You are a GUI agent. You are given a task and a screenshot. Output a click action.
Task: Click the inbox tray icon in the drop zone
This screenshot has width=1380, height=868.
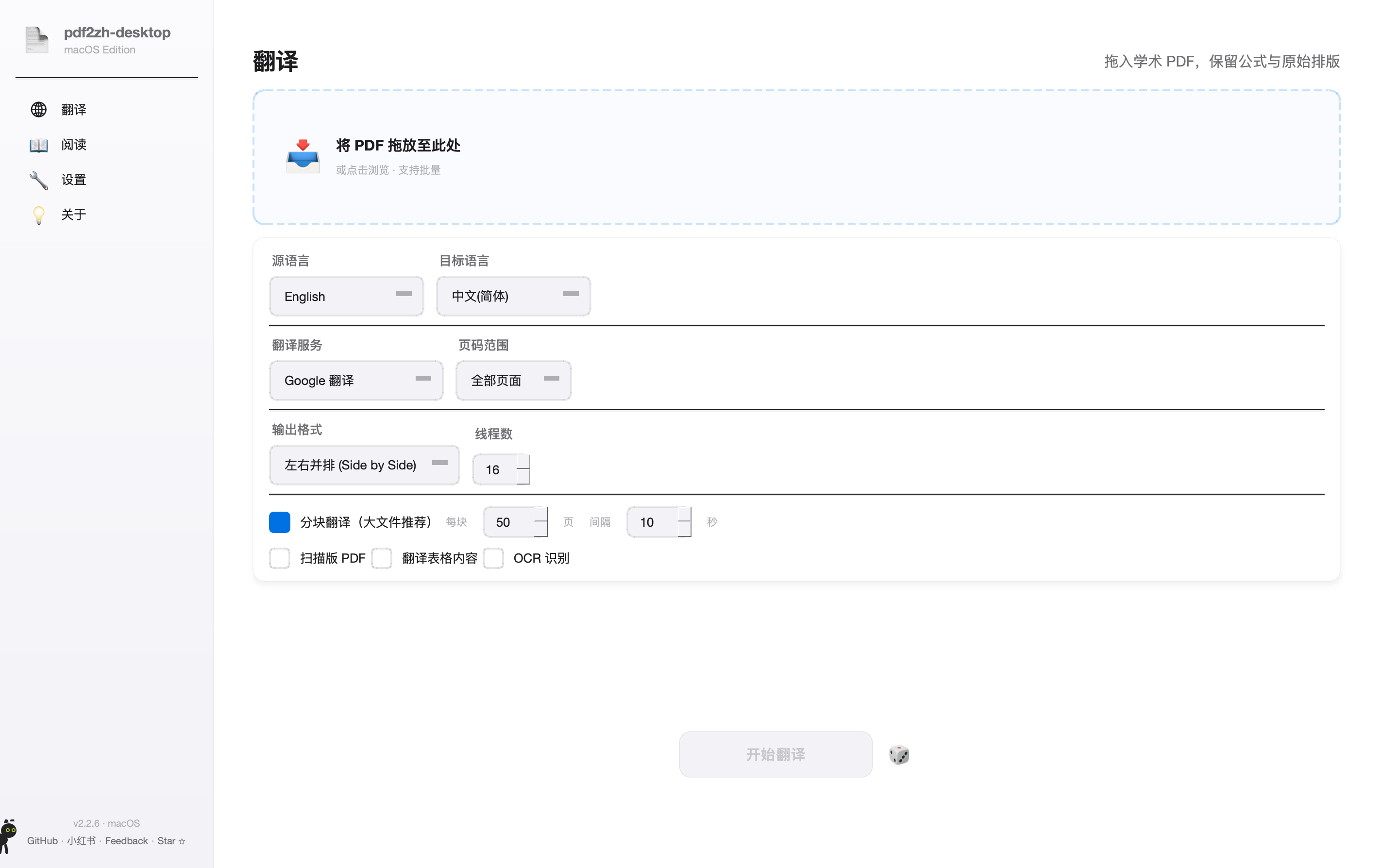(x=303, y=156)
